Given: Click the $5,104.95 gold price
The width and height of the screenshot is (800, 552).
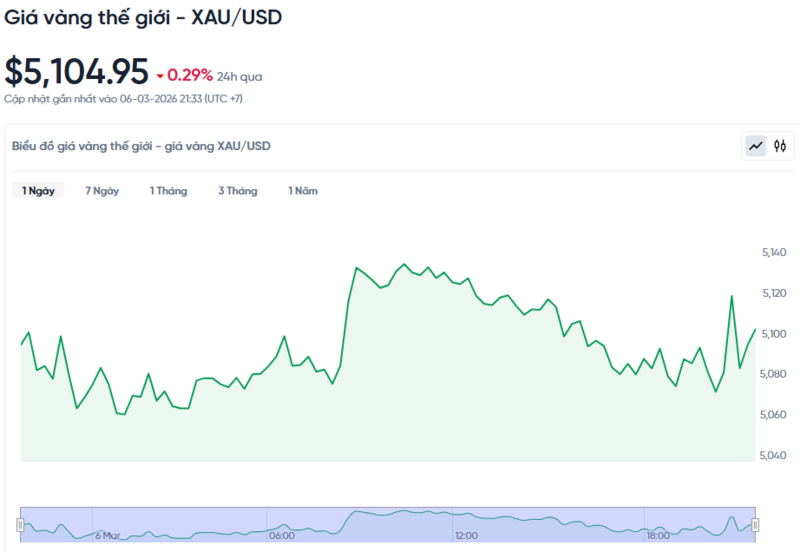Looking at the screenshot, I should [x=76, y=72].
